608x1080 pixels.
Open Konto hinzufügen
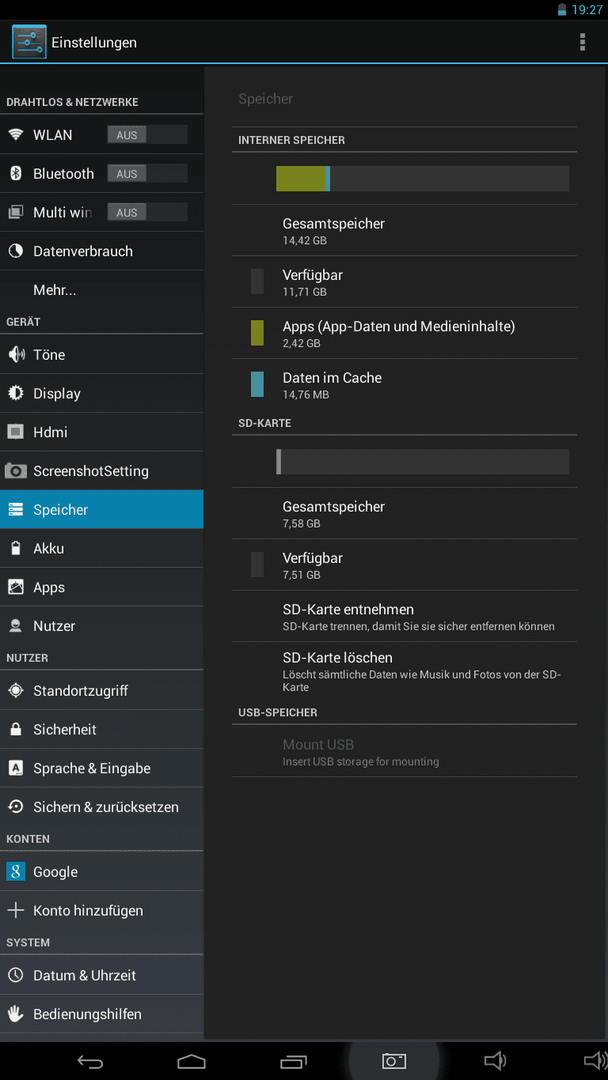click(x=102, y=911)
